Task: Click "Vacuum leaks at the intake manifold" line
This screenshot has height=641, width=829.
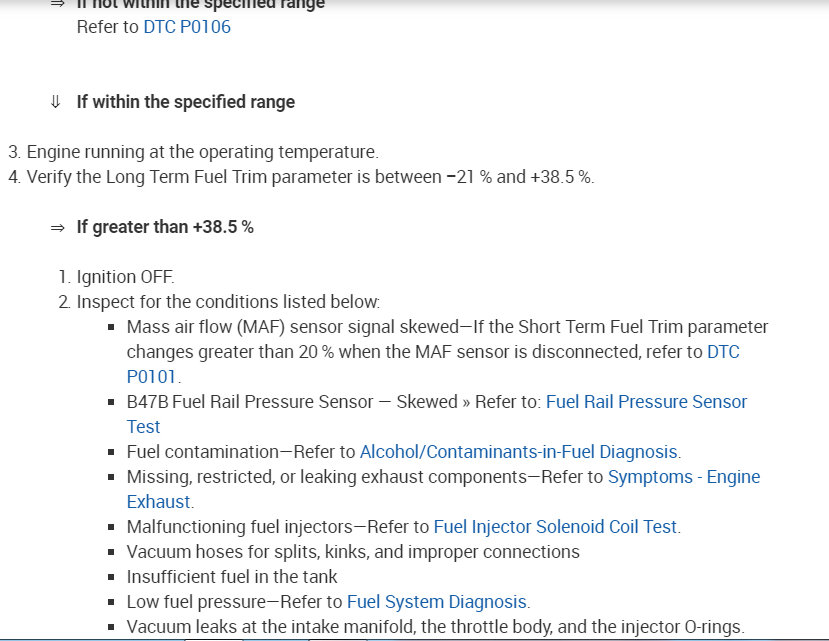Action: pos(435,627)
